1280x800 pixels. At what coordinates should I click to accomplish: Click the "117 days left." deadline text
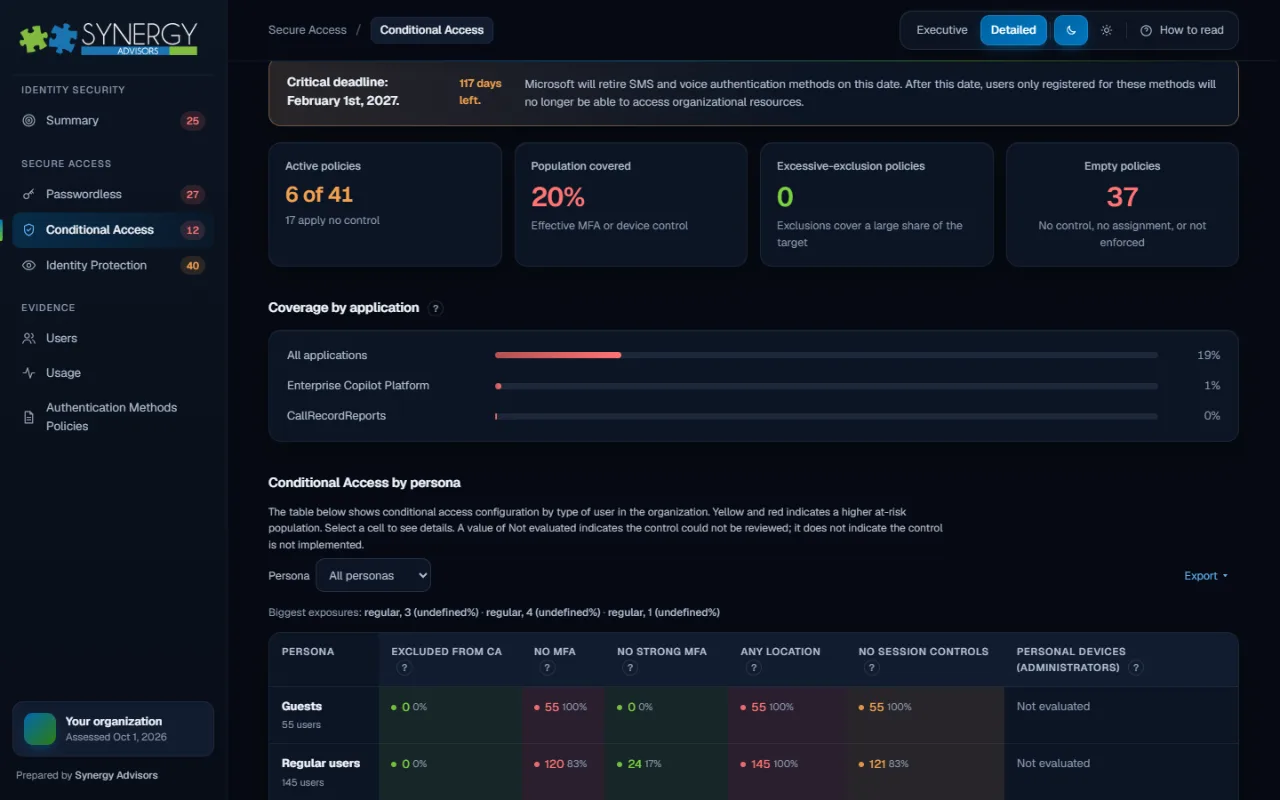(480, 92)
